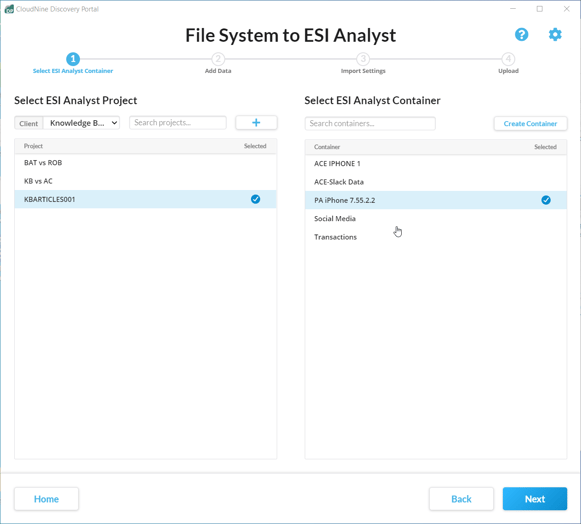Select the PA iPhone 7.55.2.2 container row

point(436,200)
